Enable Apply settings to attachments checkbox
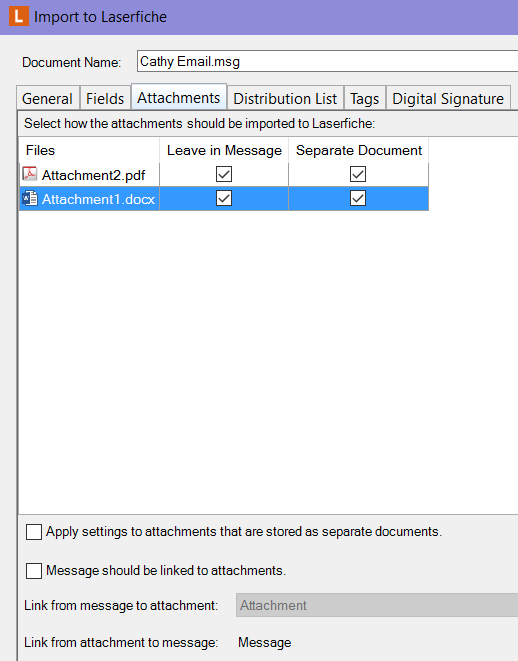The image size is (518, 661). (34, 532)
